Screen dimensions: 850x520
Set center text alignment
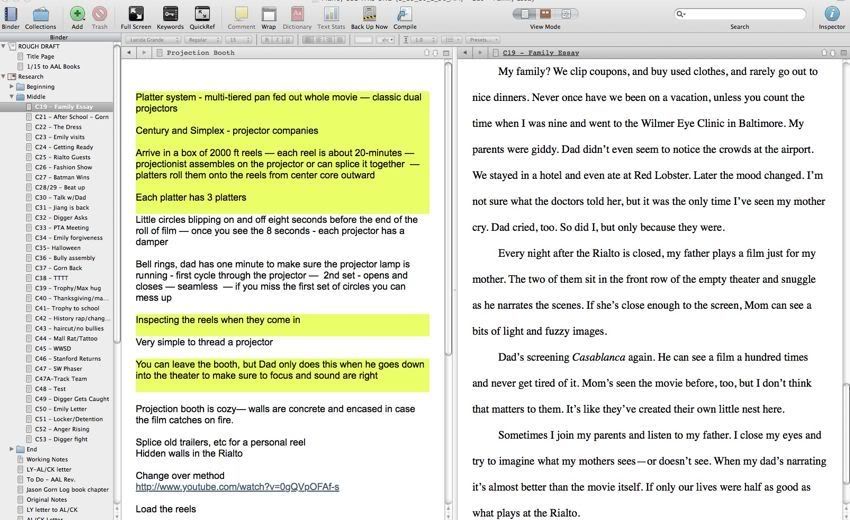coord(318,40)
